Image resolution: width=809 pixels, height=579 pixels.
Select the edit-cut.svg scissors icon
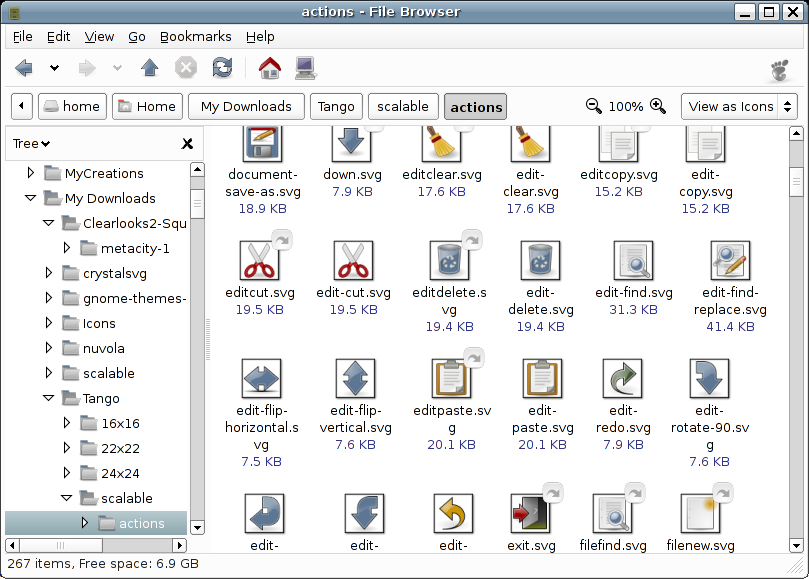(x=353, y=261)
